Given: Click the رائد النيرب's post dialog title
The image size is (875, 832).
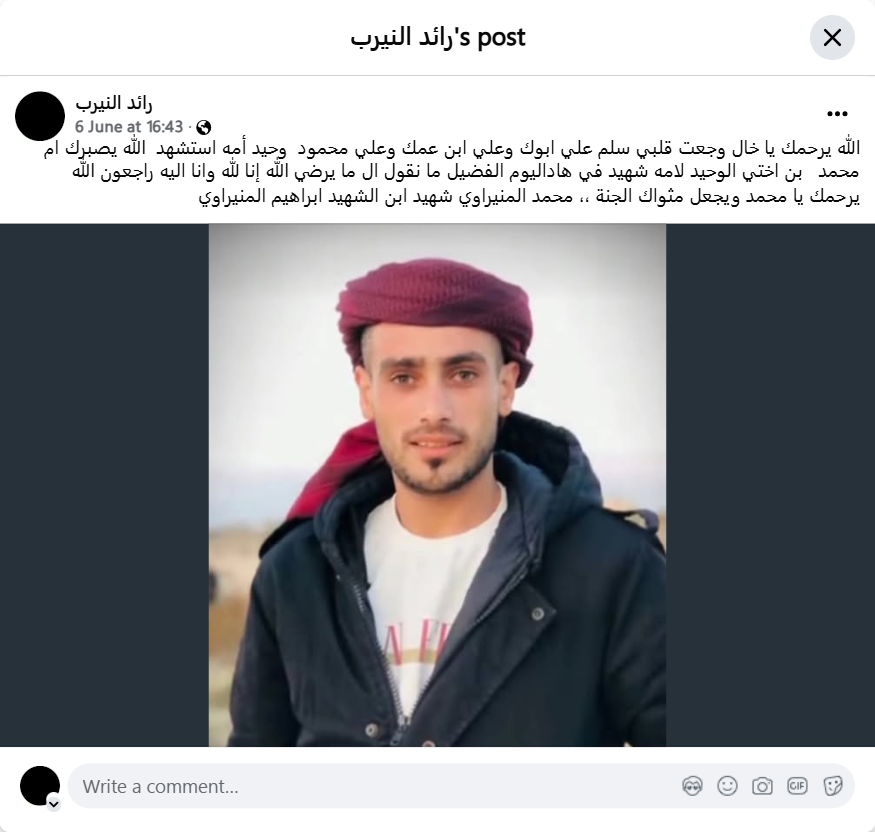Looking at the screenshot, I should point(438,37).
